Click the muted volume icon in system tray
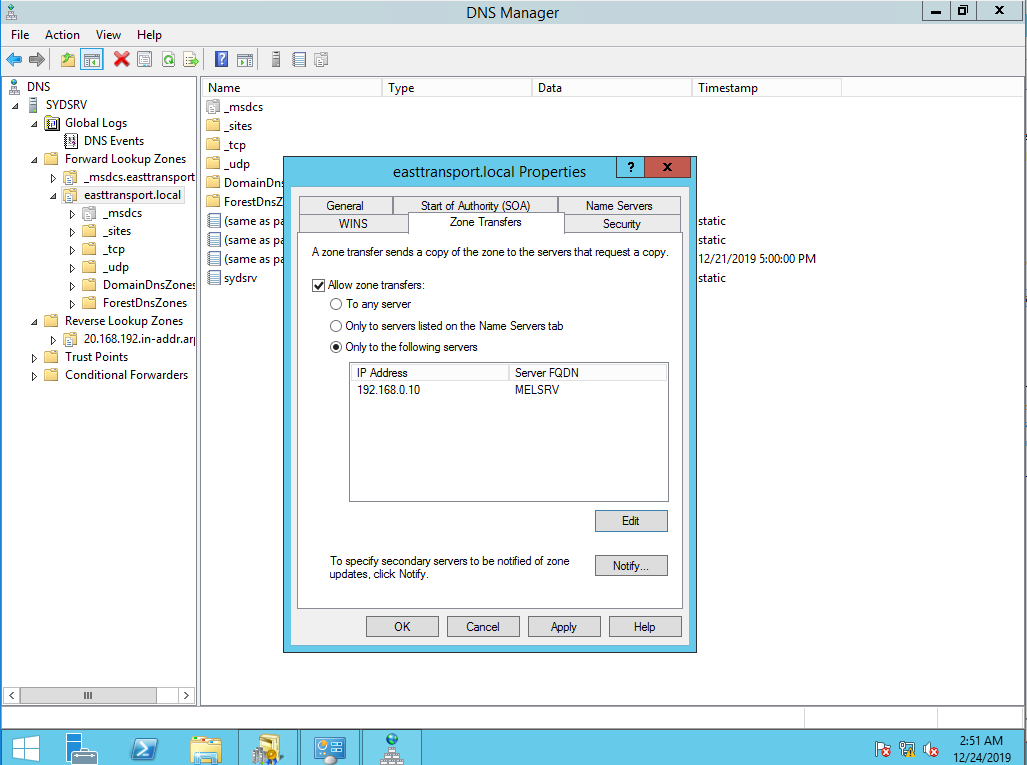Viewport: 1027px width, 765px height. click(930, 749)
